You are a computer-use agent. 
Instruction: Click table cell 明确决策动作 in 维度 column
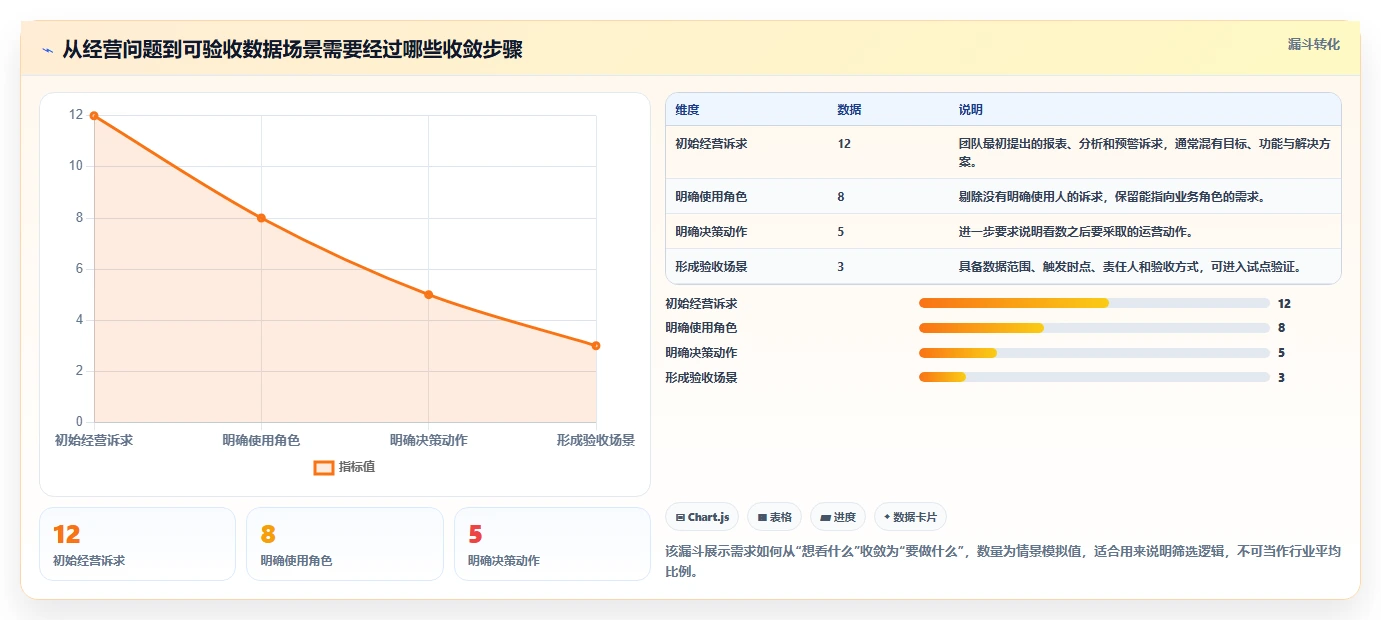711,232
